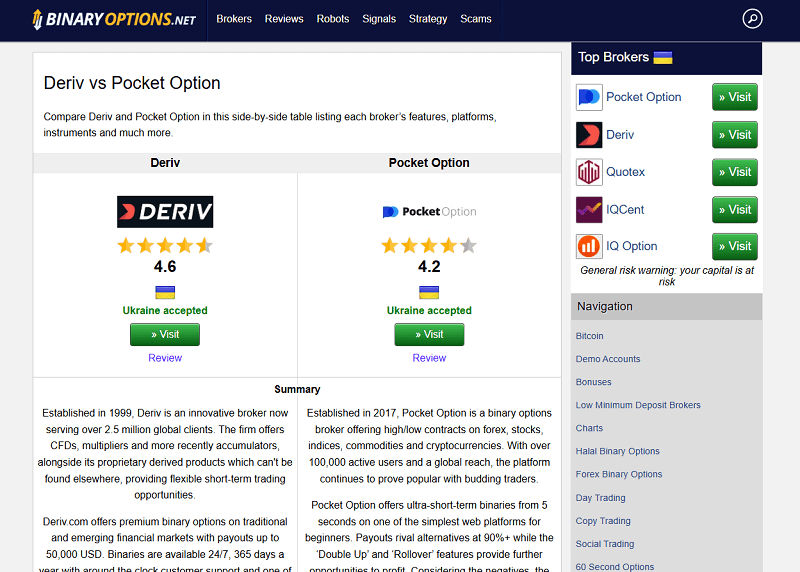Click the Summary section heading

(x=297, y=389)
